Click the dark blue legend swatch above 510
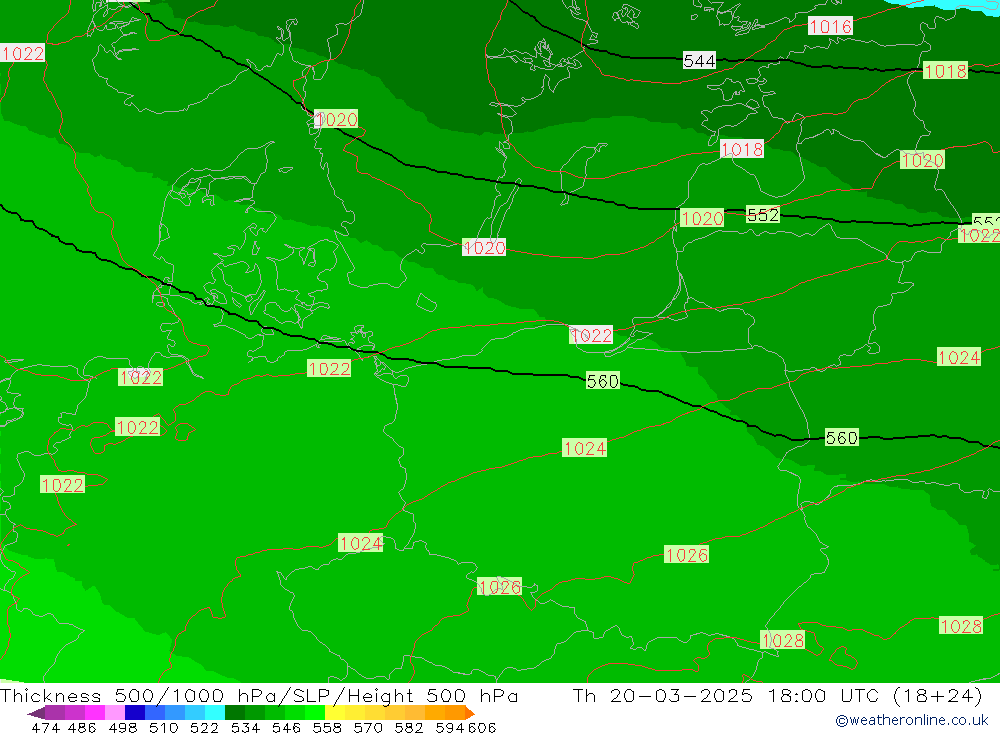This screenshot has height=733, width=1000. pos(135,713)
